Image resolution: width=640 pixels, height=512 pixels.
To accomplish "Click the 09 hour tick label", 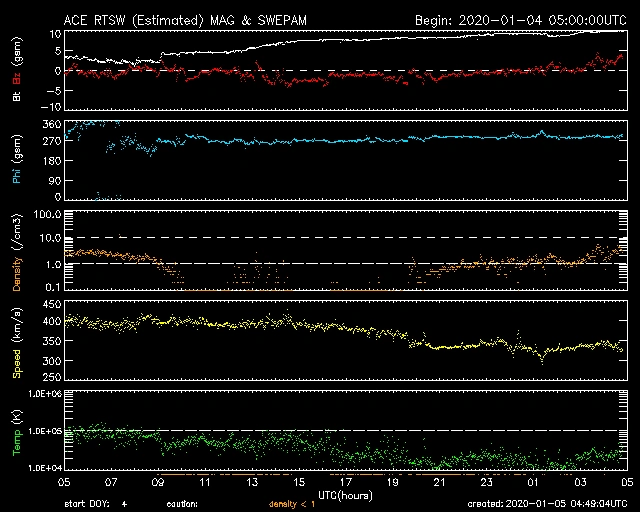I will (158, 482).
